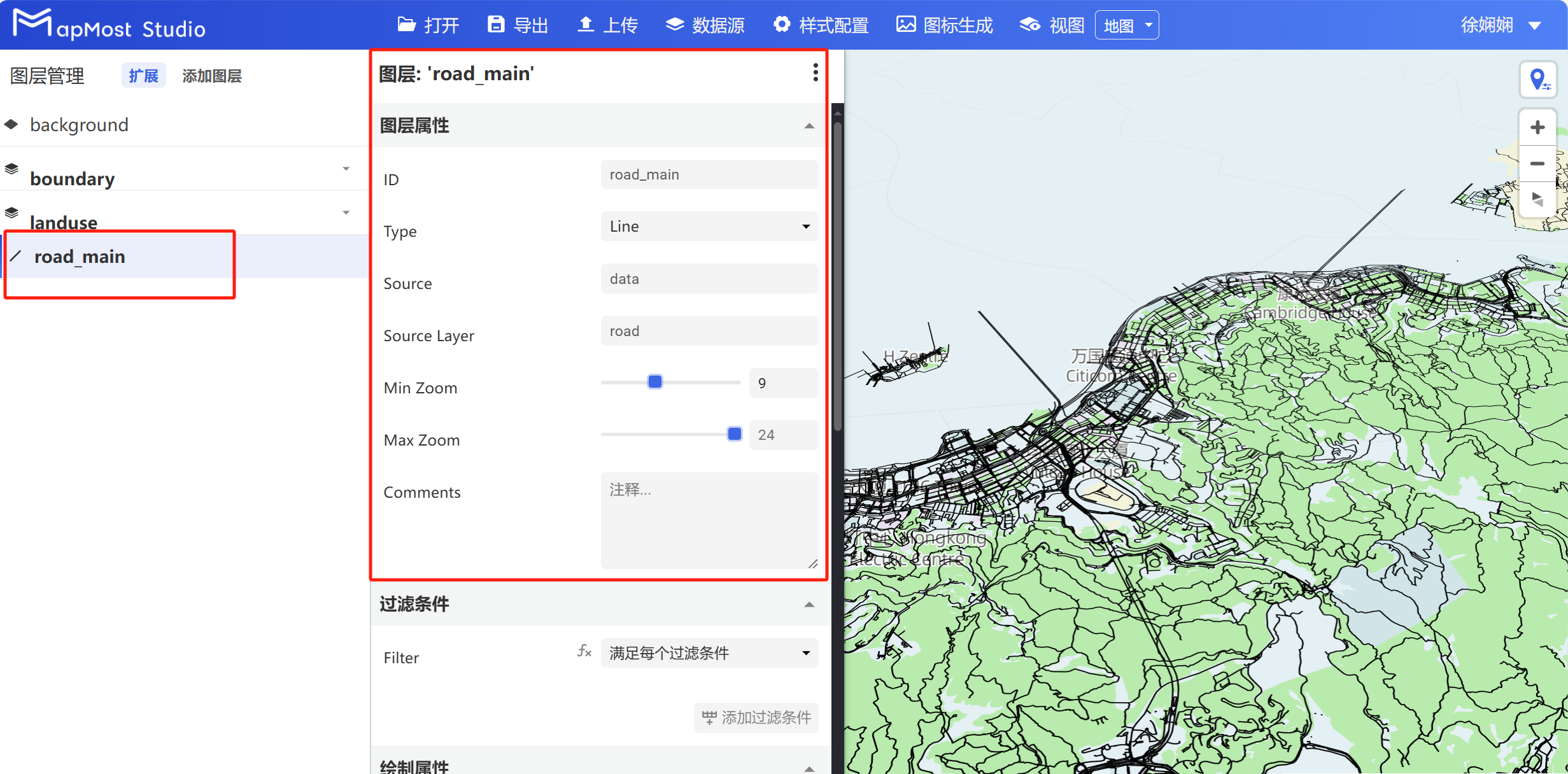Click the geolocate icon on the map
Screen dimensions: 1568x774
pos(1539,80)
